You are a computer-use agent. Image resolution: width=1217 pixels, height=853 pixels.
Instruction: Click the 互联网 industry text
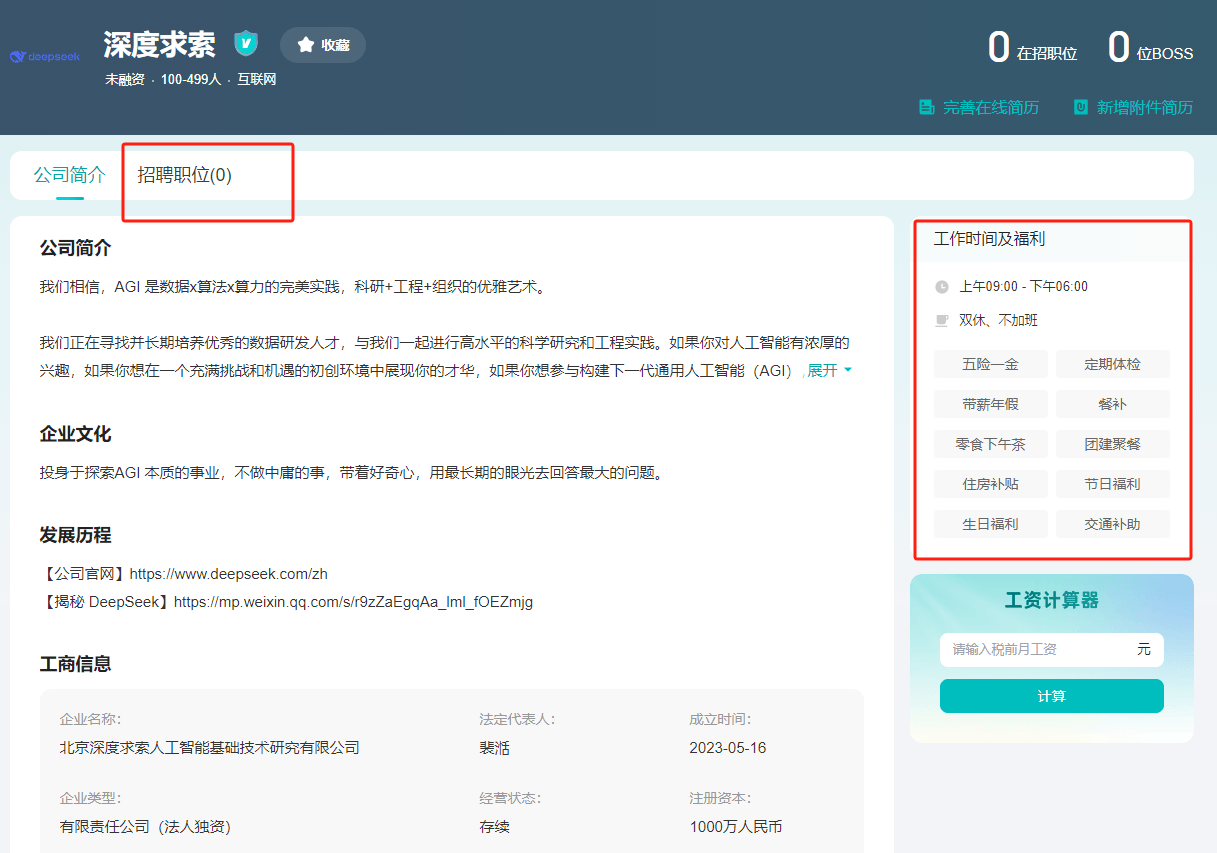[x=256, y=80]
